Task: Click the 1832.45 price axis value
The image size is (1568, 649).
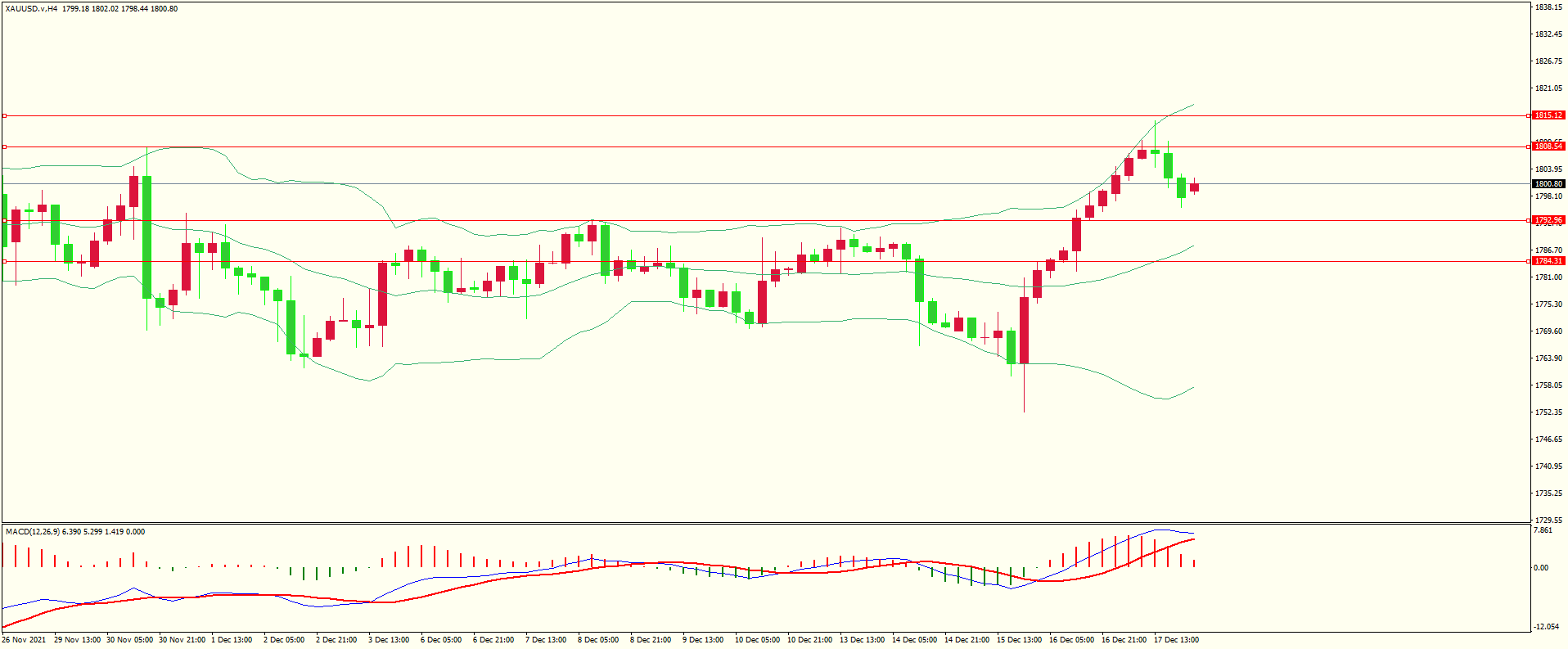Action: (1548, 34)
